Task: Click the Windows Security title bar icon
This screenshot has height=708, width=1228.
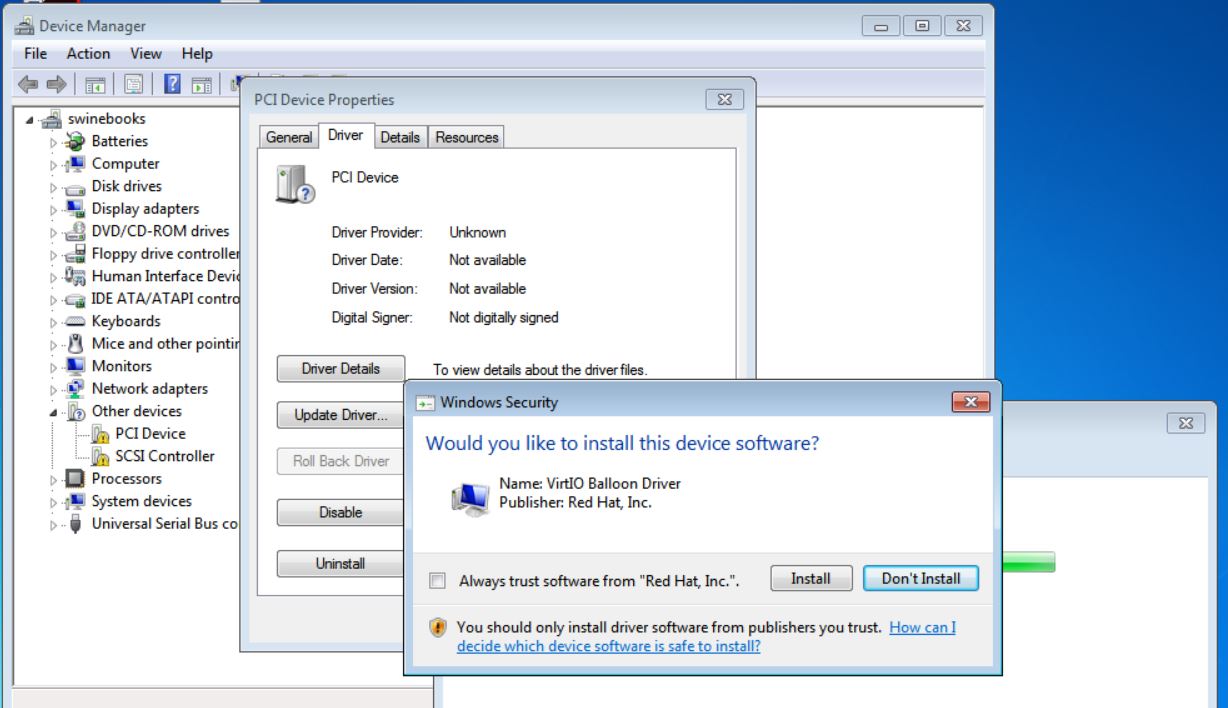Action: coord(425,403)
